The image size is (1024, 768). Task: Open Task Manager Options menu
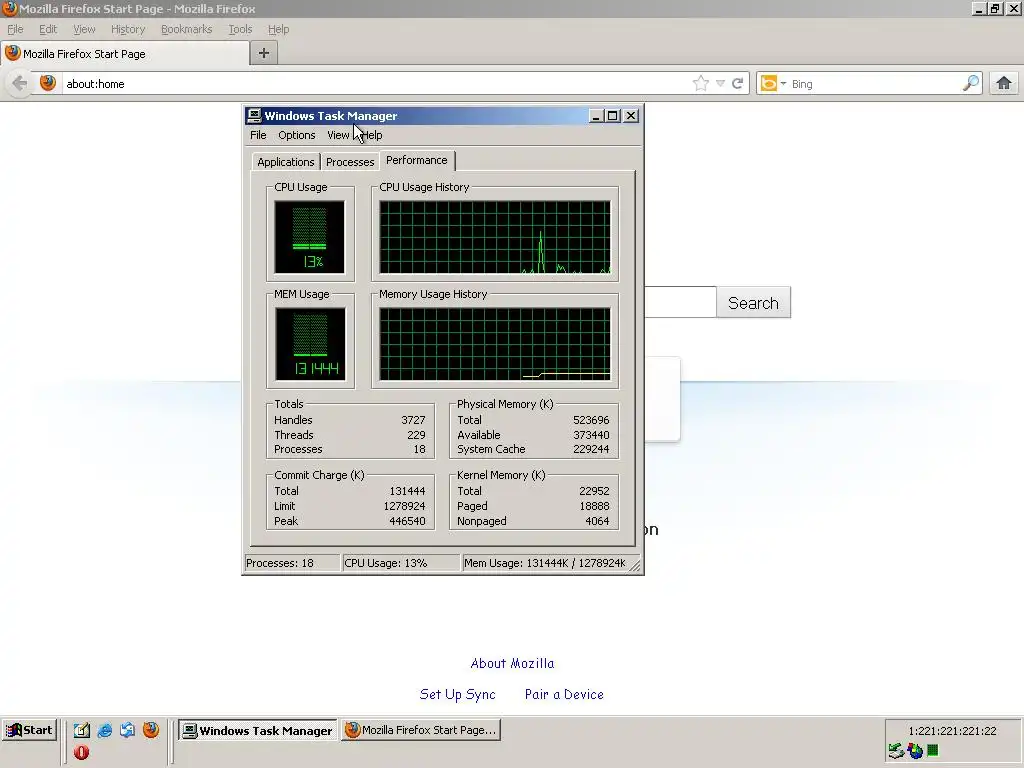pyautogui.click(x=296, y=135)
